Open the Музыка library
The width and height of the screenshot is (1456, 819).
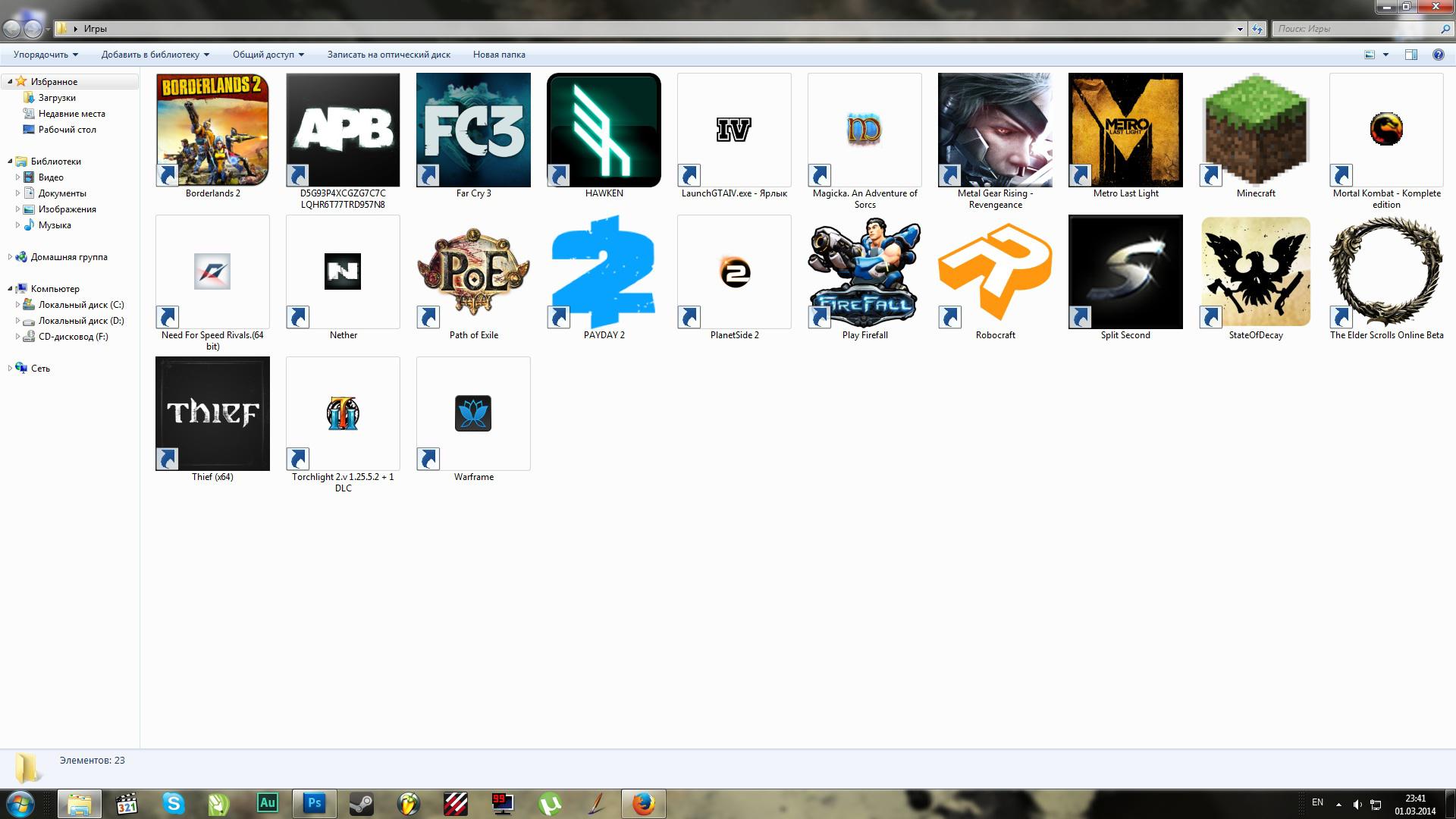point(55,225)
